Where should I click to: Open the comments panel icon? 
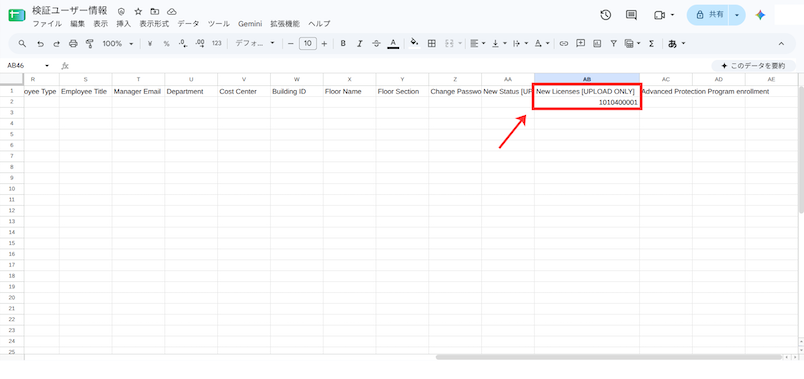(x=631, y=15)
